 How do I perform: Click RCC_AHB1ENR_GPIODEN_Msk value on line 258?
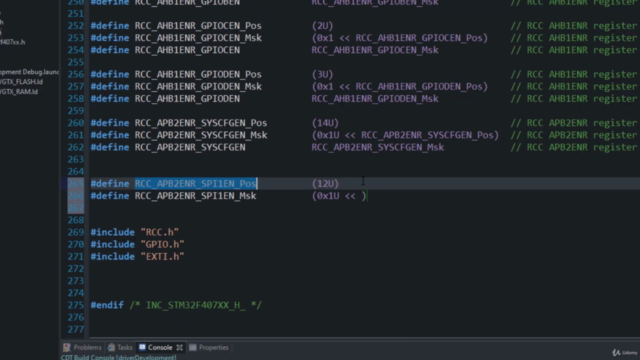pyautogui.click(x=375, y=99)
